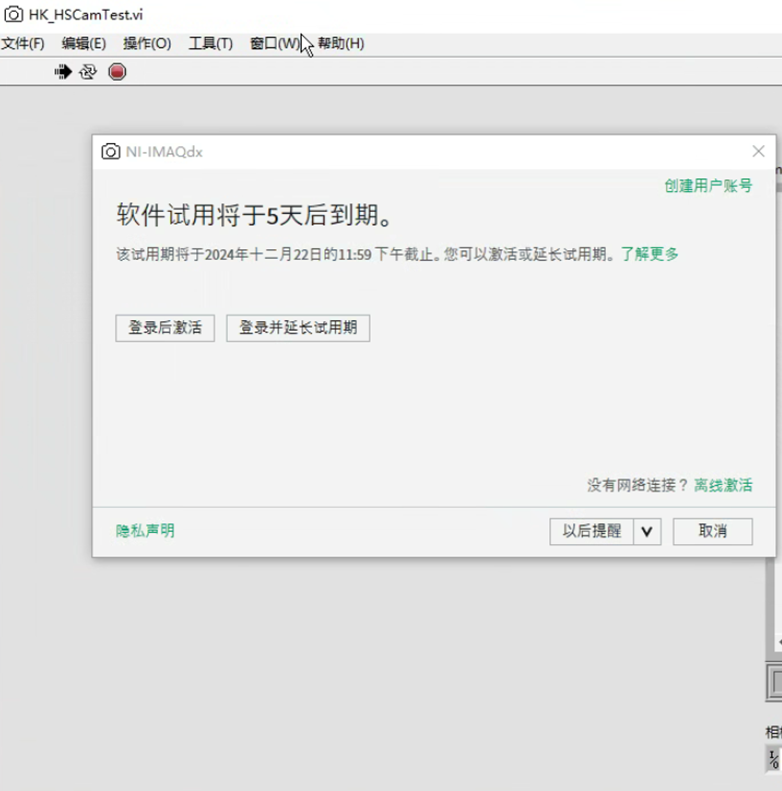Screen dimensions: 782x791
Task: Click the Run arrow in toolbar
Action: [63, 72]
